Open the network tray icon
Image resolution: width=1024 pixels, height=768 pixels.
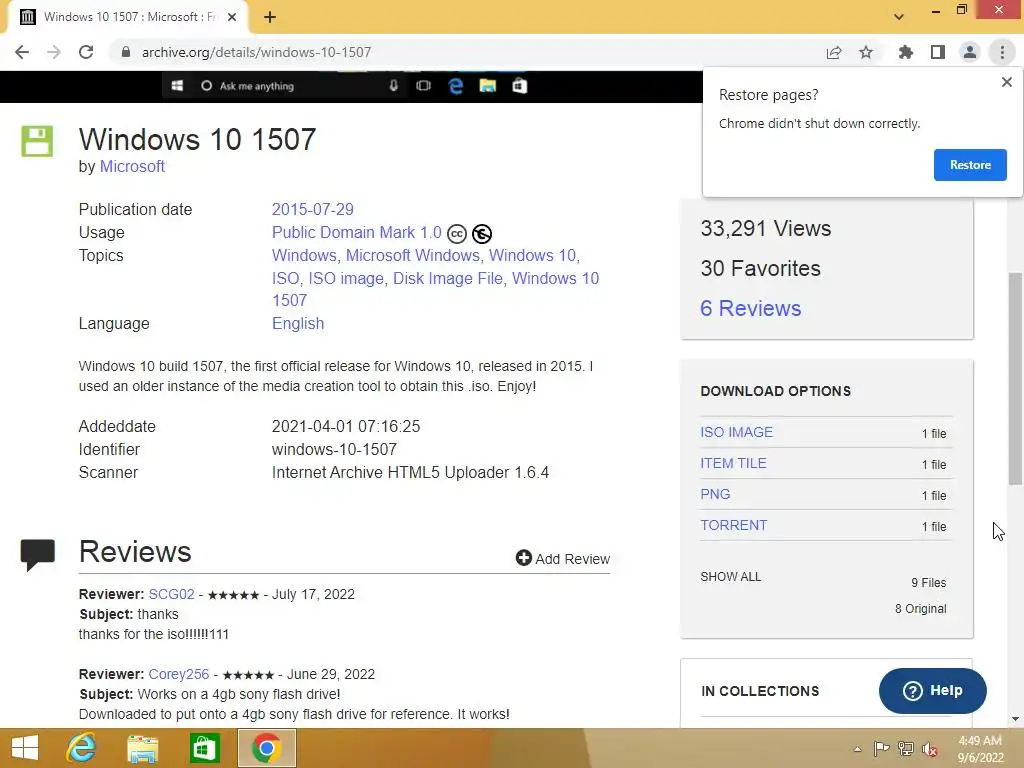[906, 748]
